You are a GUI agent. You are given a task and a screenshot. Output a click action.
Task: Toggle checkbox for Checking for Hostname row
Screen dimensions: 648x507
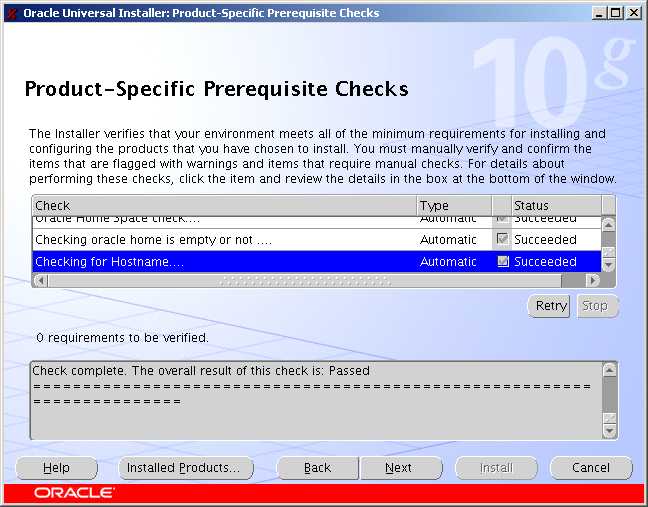pos(503,261)
